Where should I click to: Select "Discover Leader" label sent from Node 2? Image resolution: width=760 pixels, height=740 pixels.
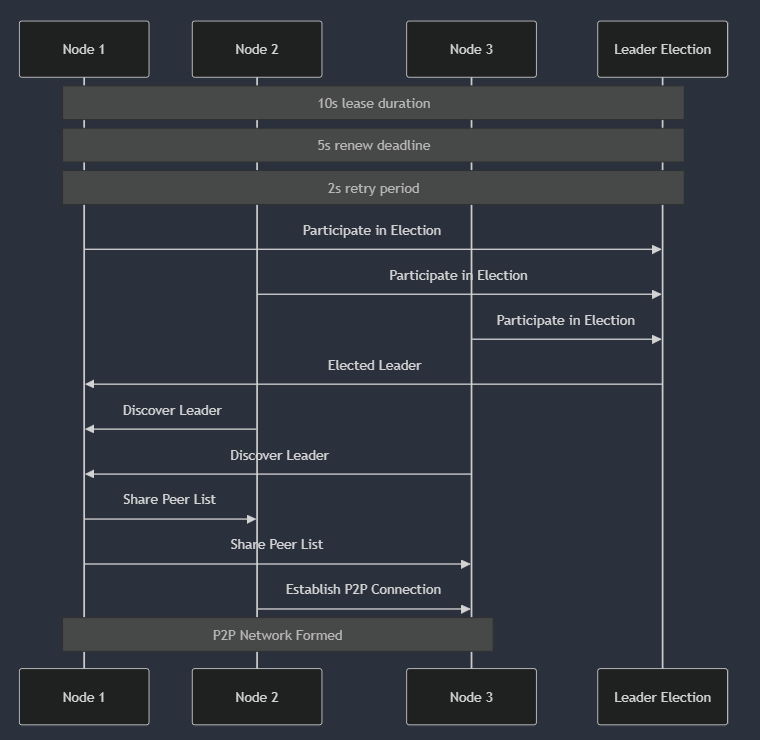pos(172,411)
